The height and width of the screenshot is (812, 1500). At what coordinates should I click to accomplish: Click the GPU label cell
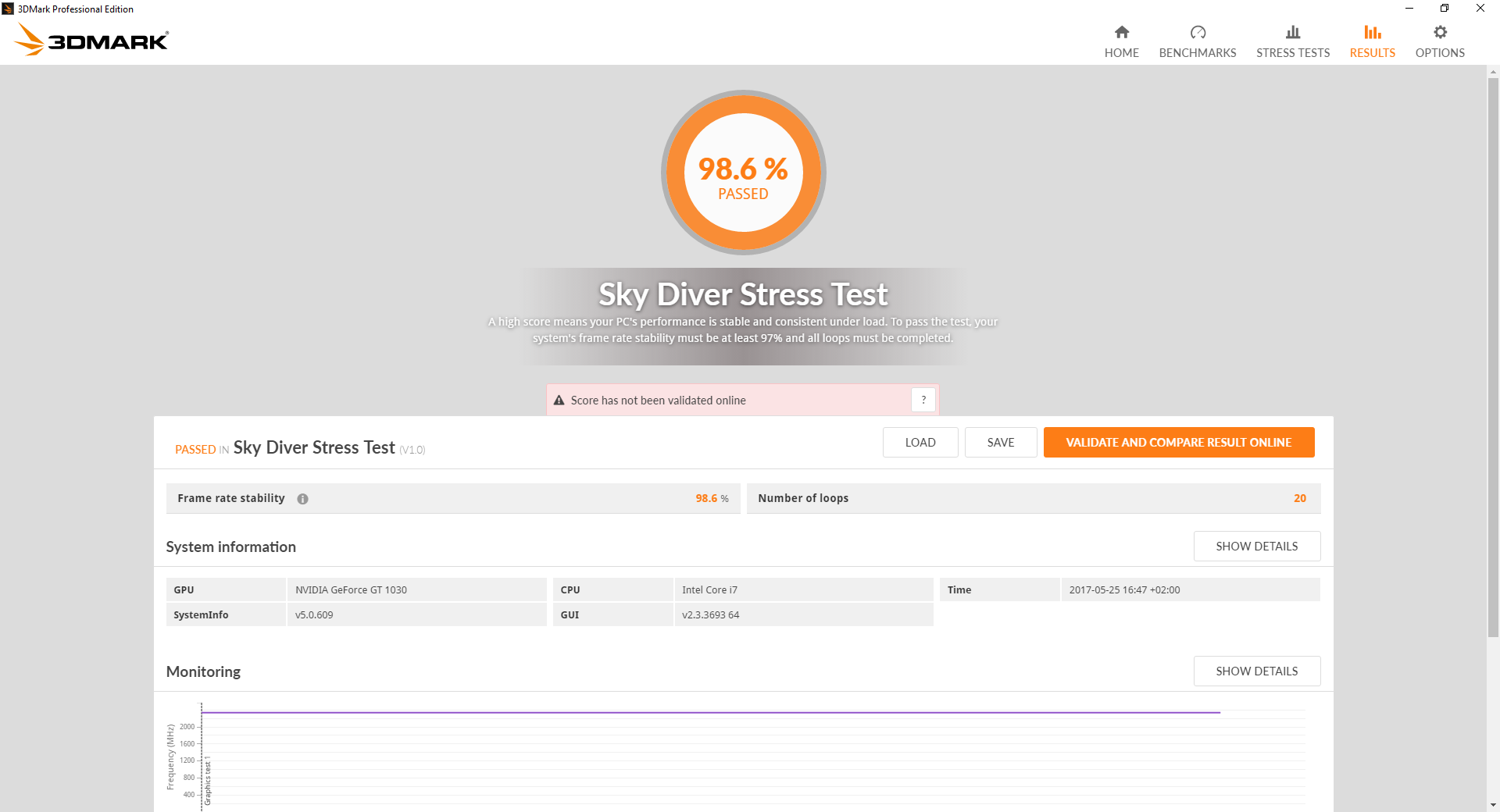226,590
